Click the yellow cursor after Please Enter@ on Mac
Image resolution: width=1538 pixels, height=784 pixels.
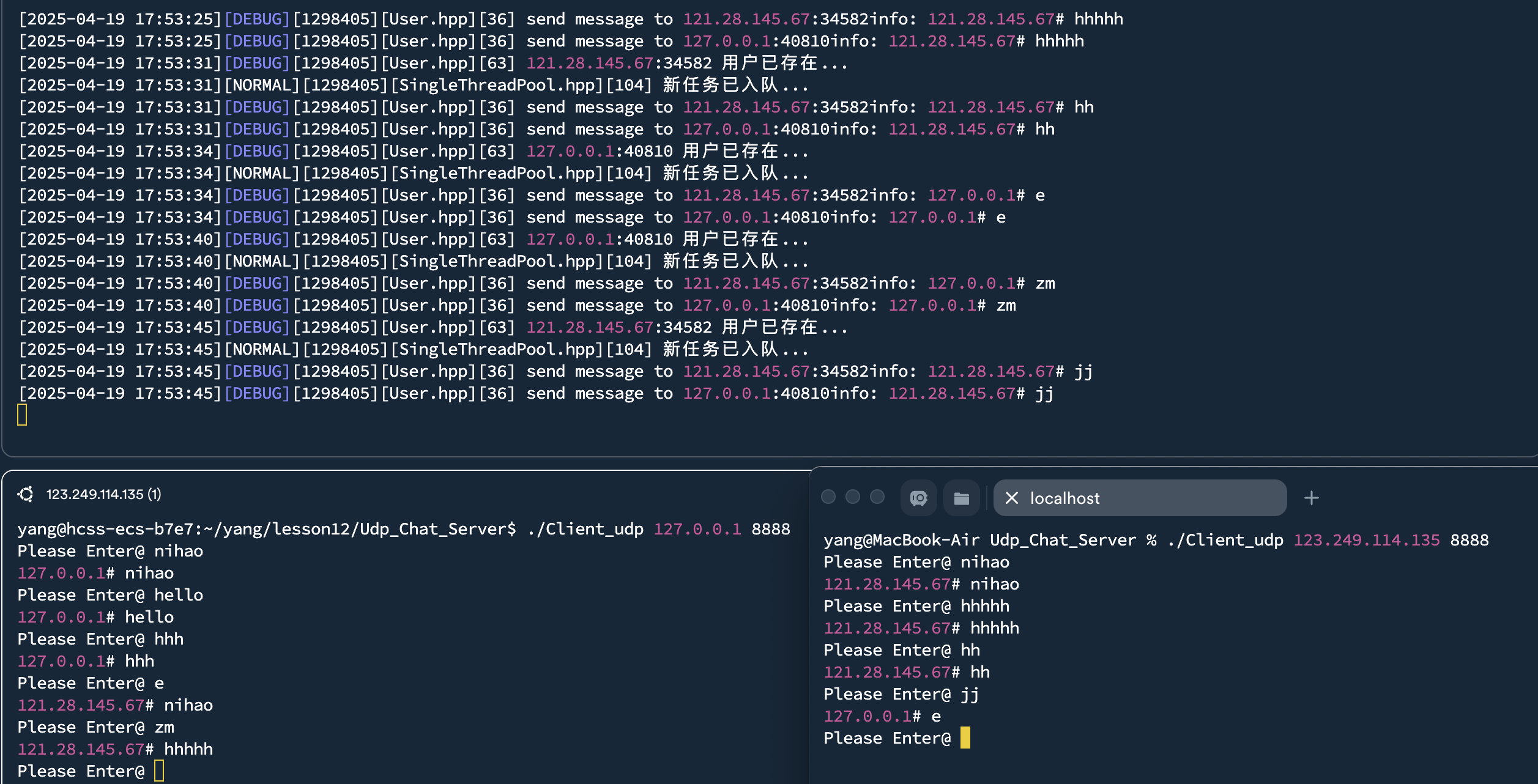coord(965,738)
